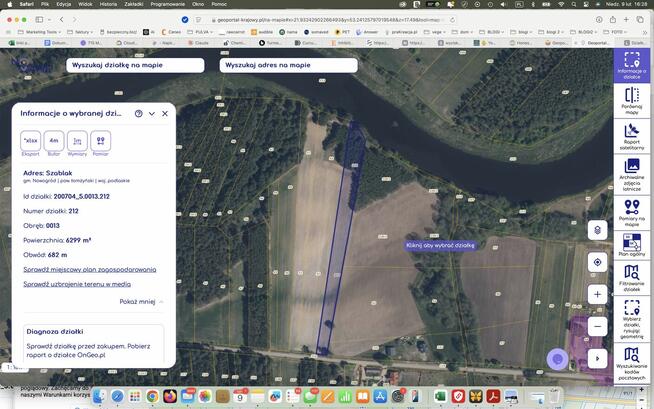
Task: Center the map on my location
Action: coord(597,262)
